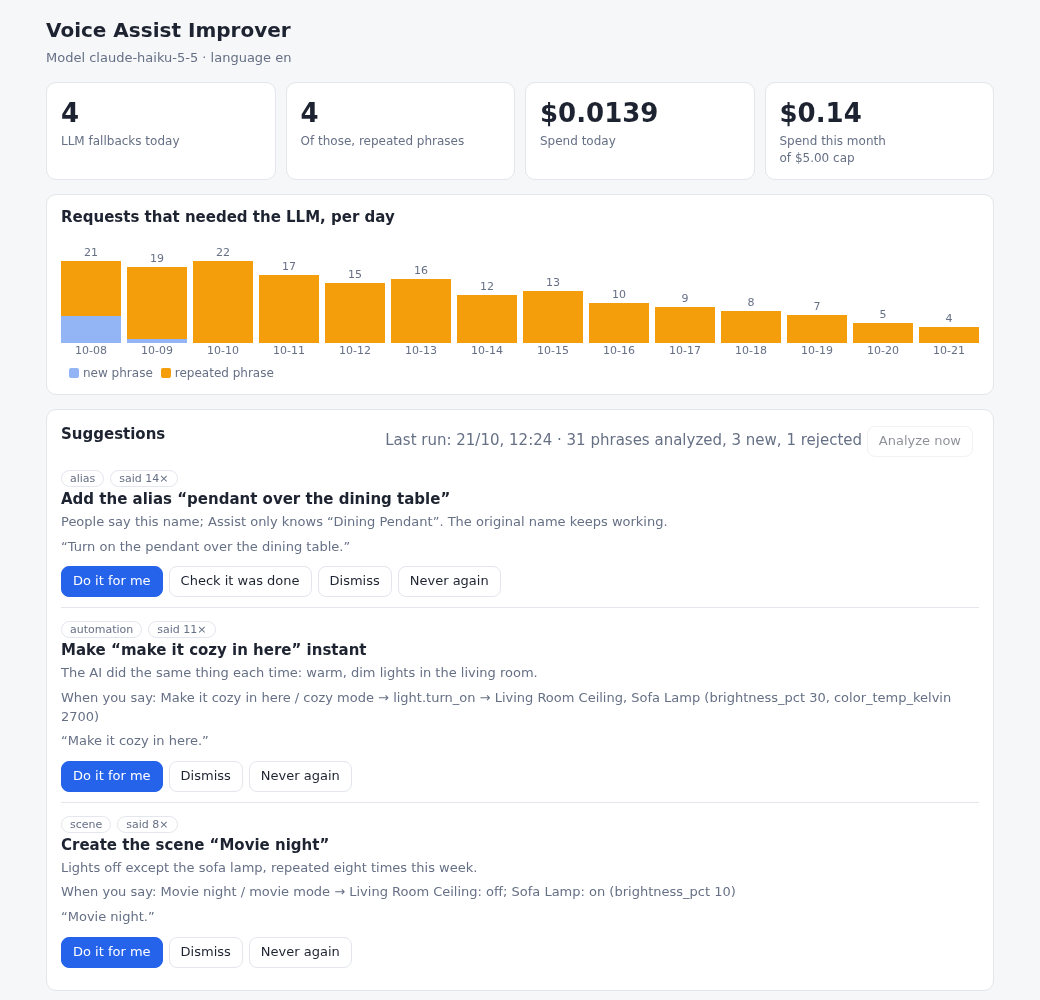
Task: Click the scene tag chip
Action: pos(86,824)
